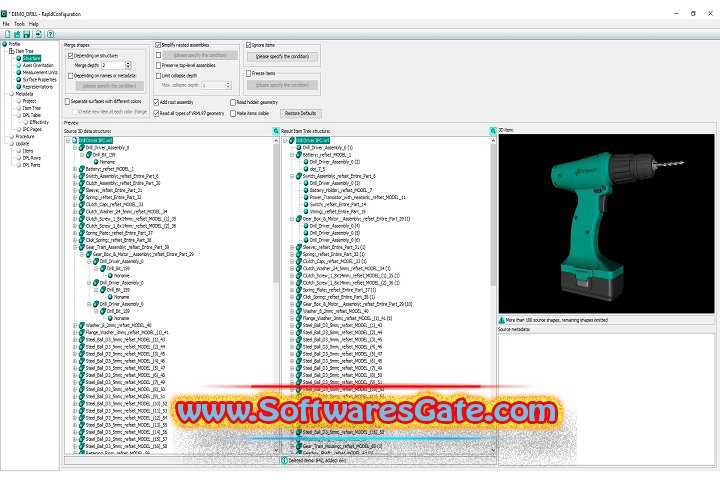Select 'Washer_6_2mm' in the source tree
This screenshot has width=720, height=480.
118,325
